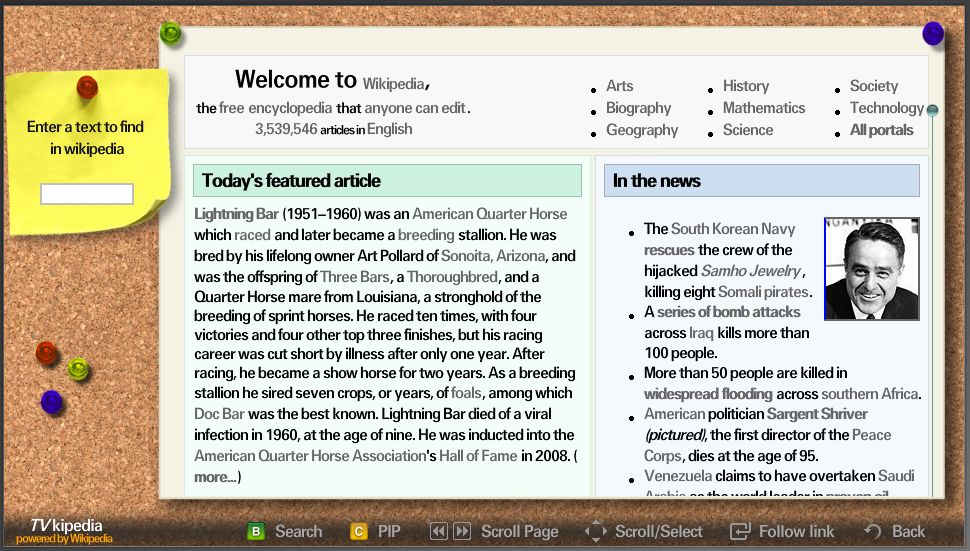
Task: Open the Biography portal
Action: (x=638, y=108)
